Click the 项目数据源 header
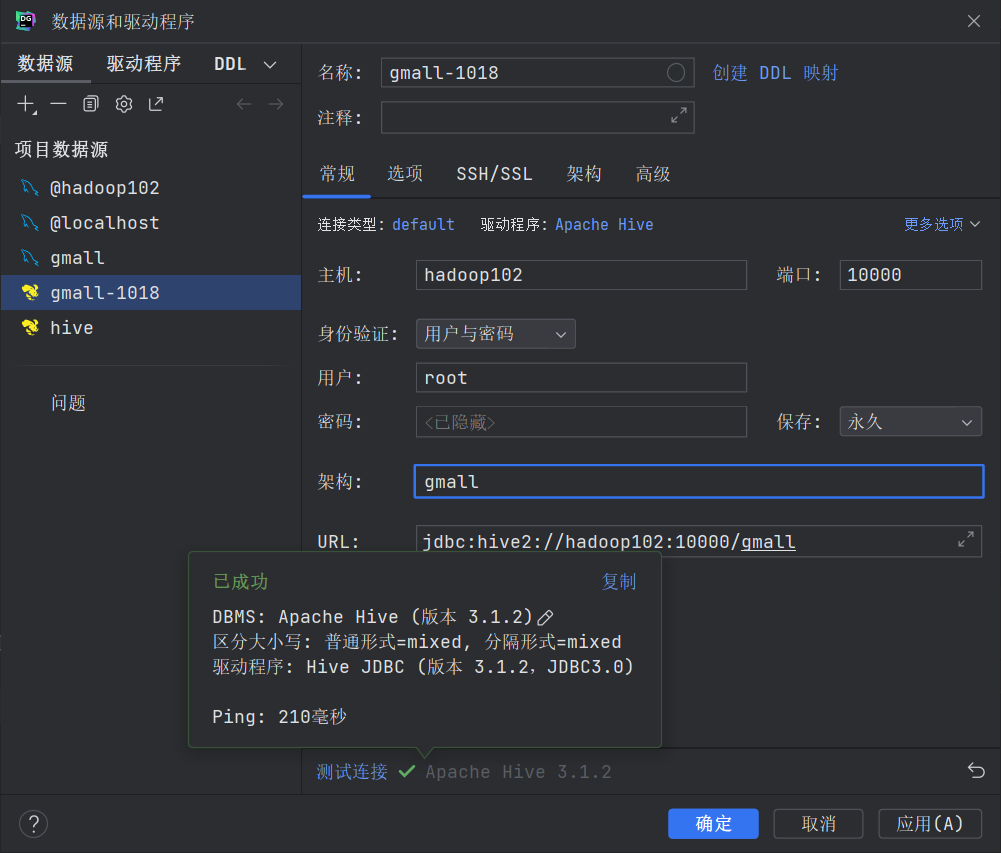The image size is (1001, 853). point(61,149)
